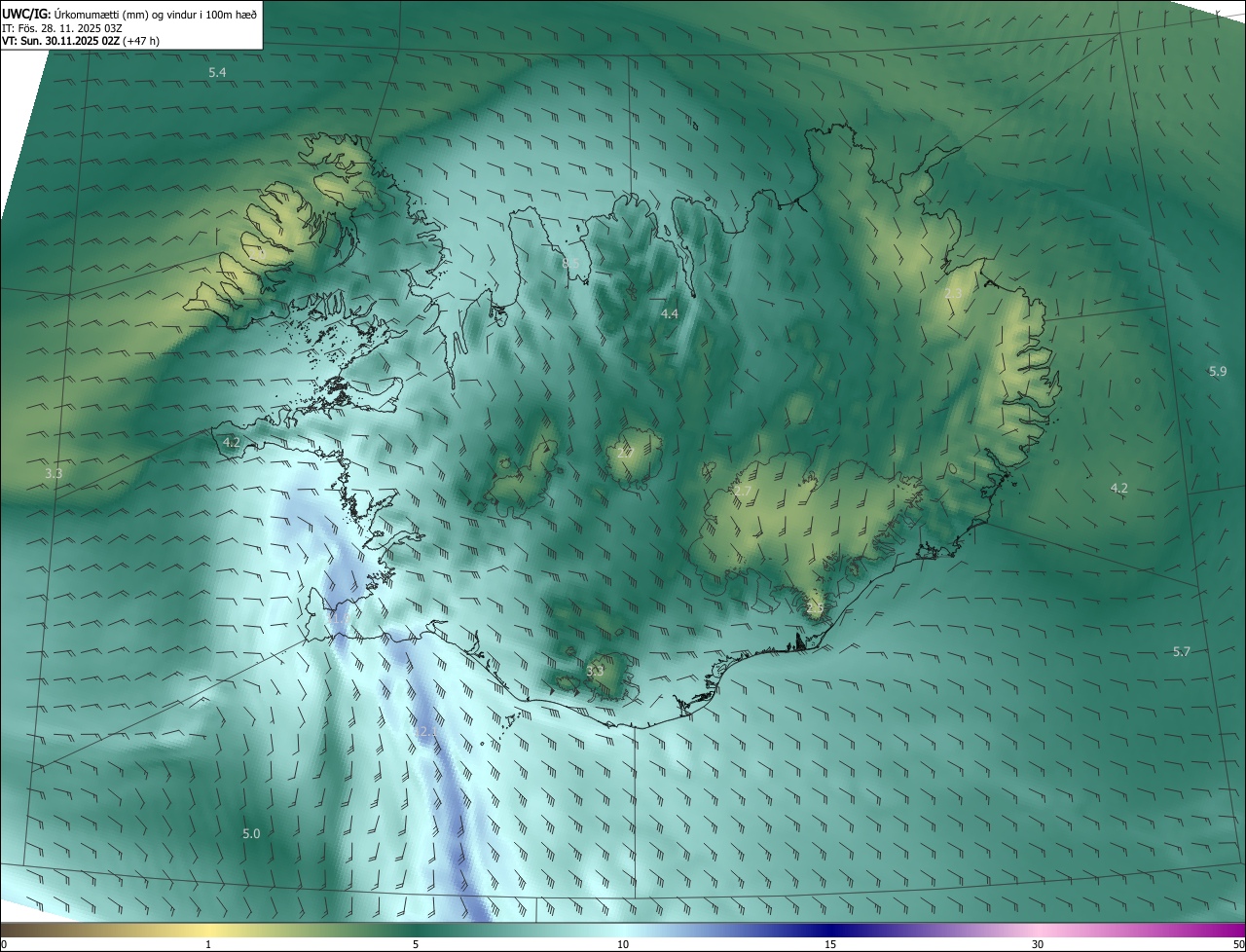Click the 4.4 value label in north Iceland
Viewport: 1246px width, 952px height.
tap(669, 313)
